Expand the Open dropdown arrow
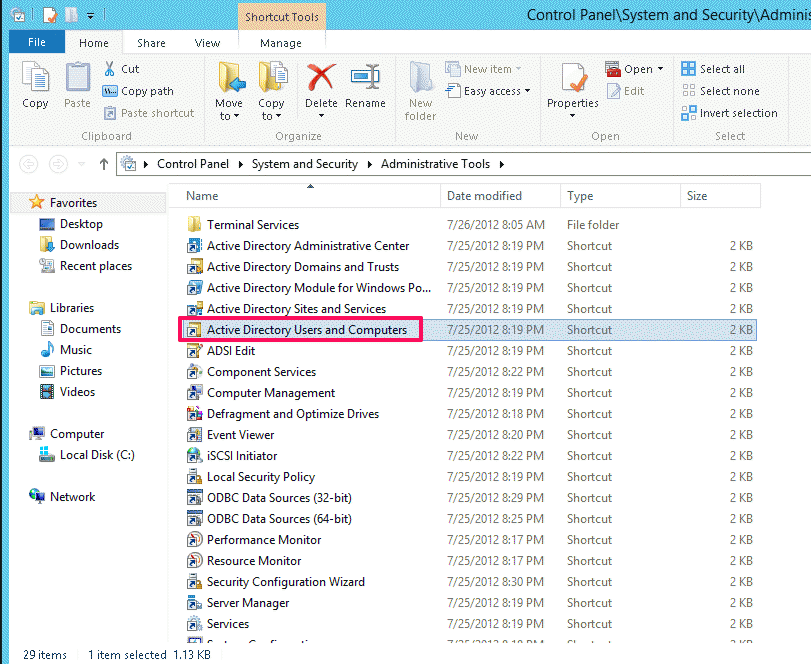Screen dimensions: 811x664 click(x=660, y=69)
